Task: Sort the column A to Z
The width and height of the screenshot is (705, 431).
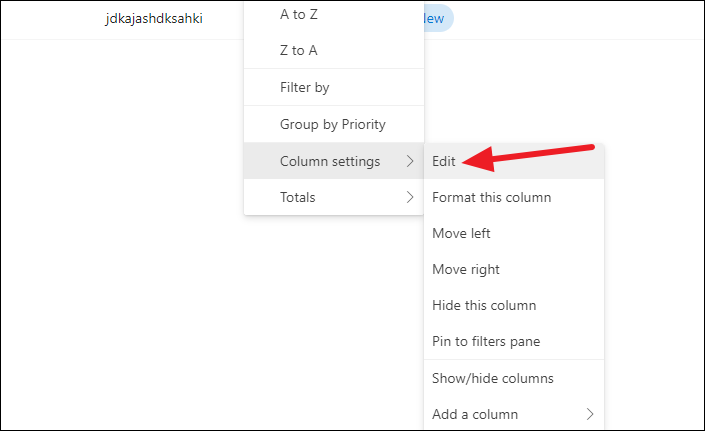Action: coord(299,15)
